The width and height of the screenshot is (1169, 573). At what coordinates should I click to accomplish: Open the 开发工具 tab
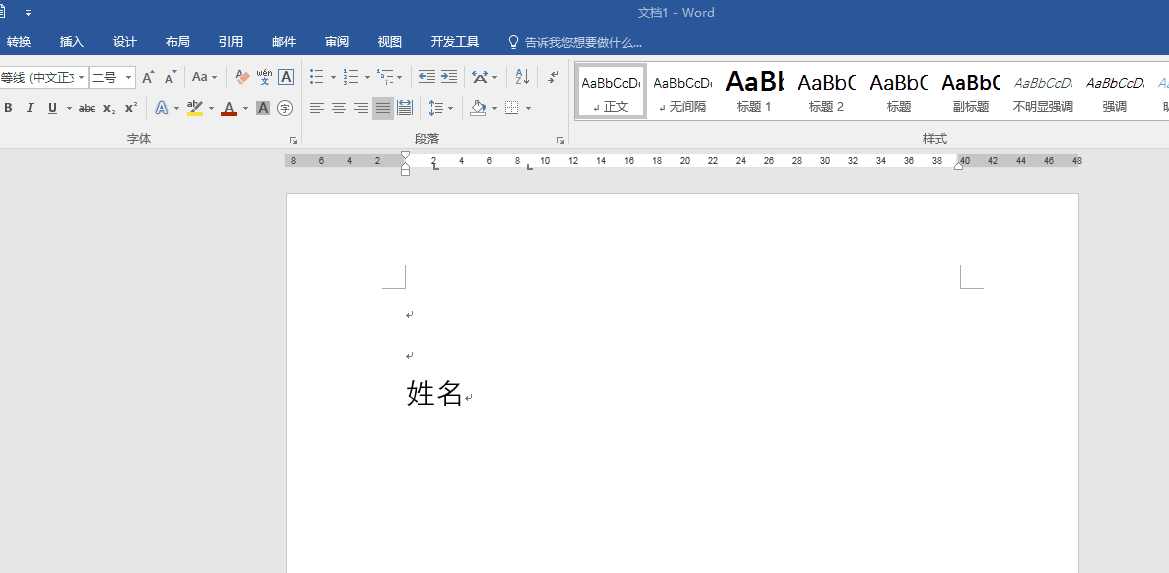[455, 42]
